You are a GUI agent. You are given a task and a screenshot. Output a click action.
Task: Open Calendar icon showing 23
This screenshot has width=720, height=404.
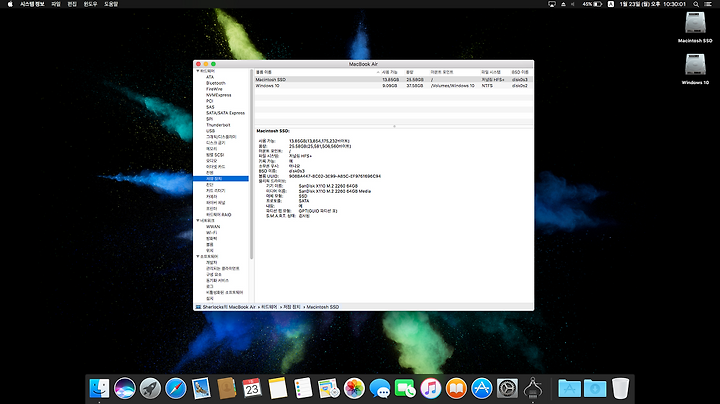(252, 388)
